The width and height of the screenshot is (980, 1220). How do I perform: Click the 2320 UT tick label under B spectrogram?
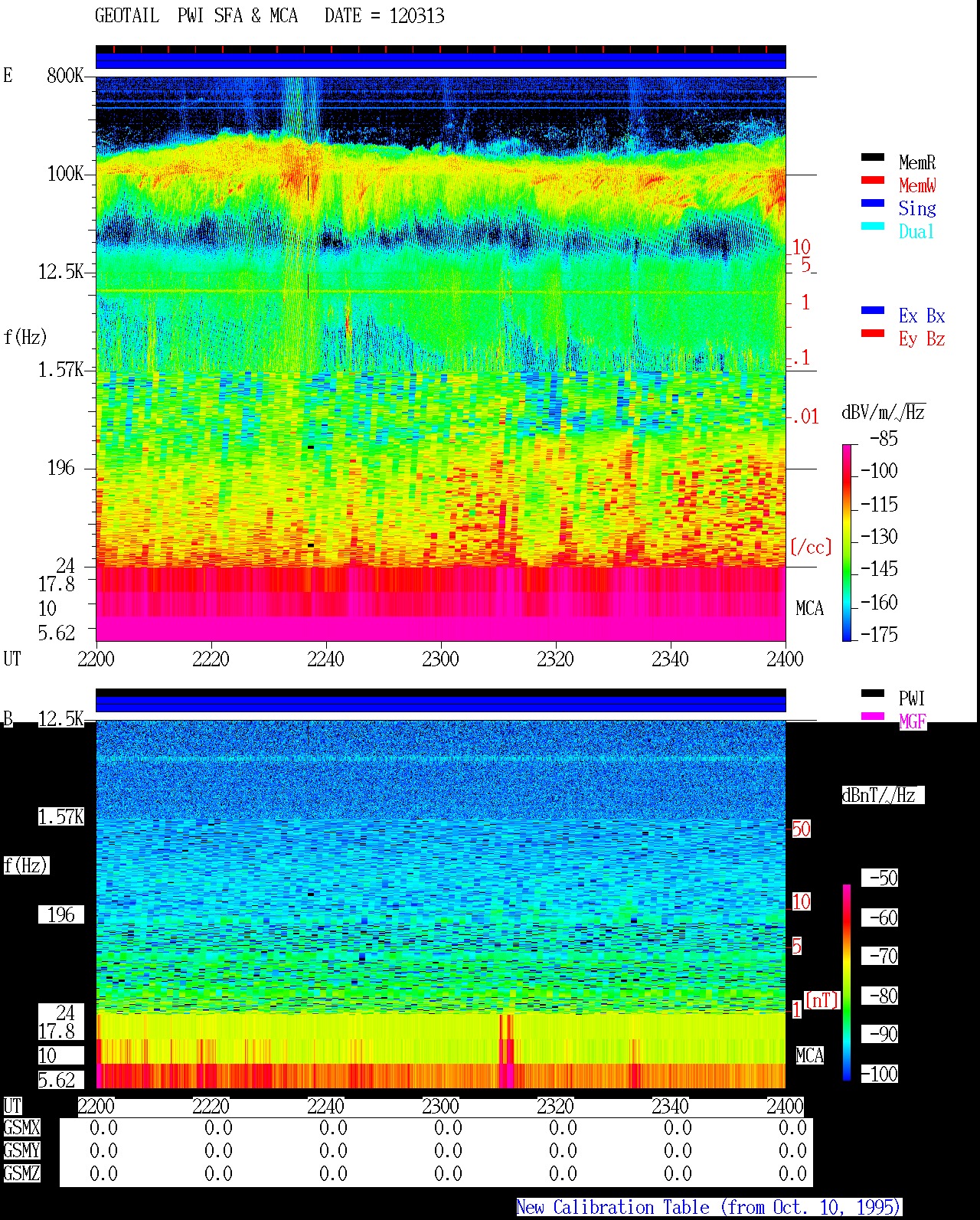pos(555,1106)
